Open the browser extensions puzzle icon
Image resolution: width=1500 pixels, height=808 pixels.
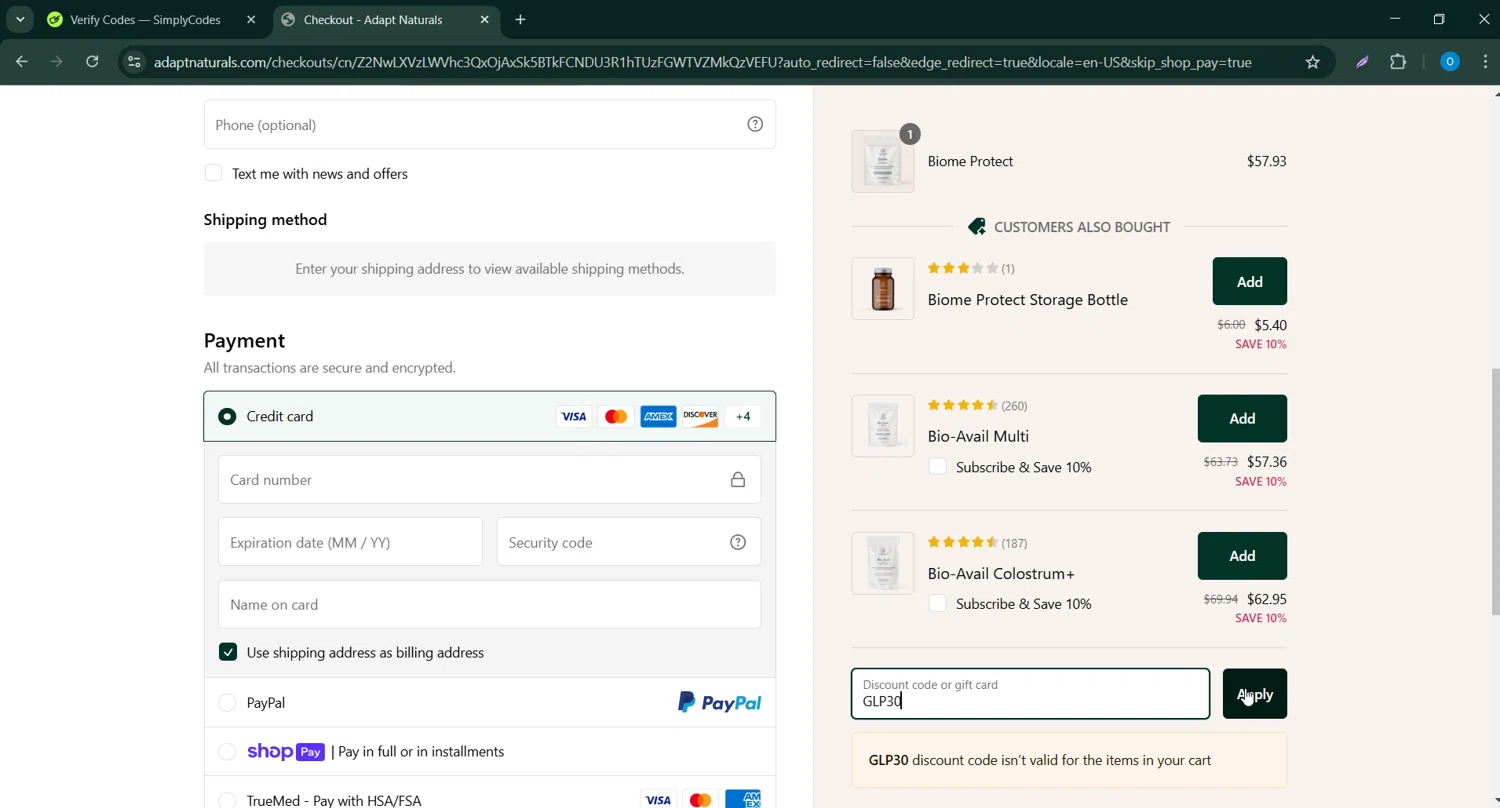point(1398,62)
